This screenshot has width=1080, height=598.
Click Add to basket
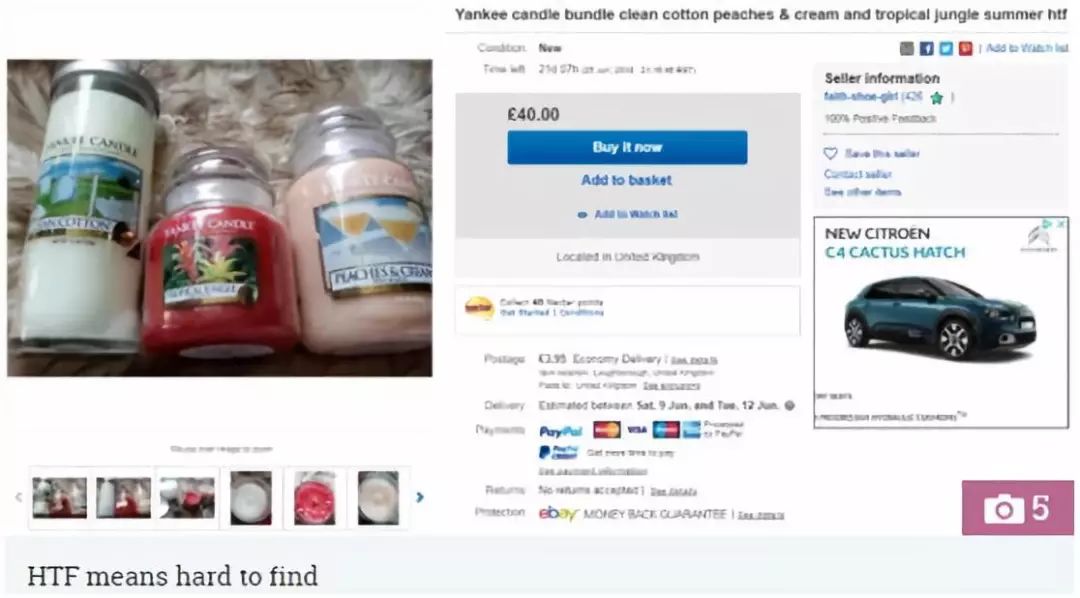coord(626,180)
